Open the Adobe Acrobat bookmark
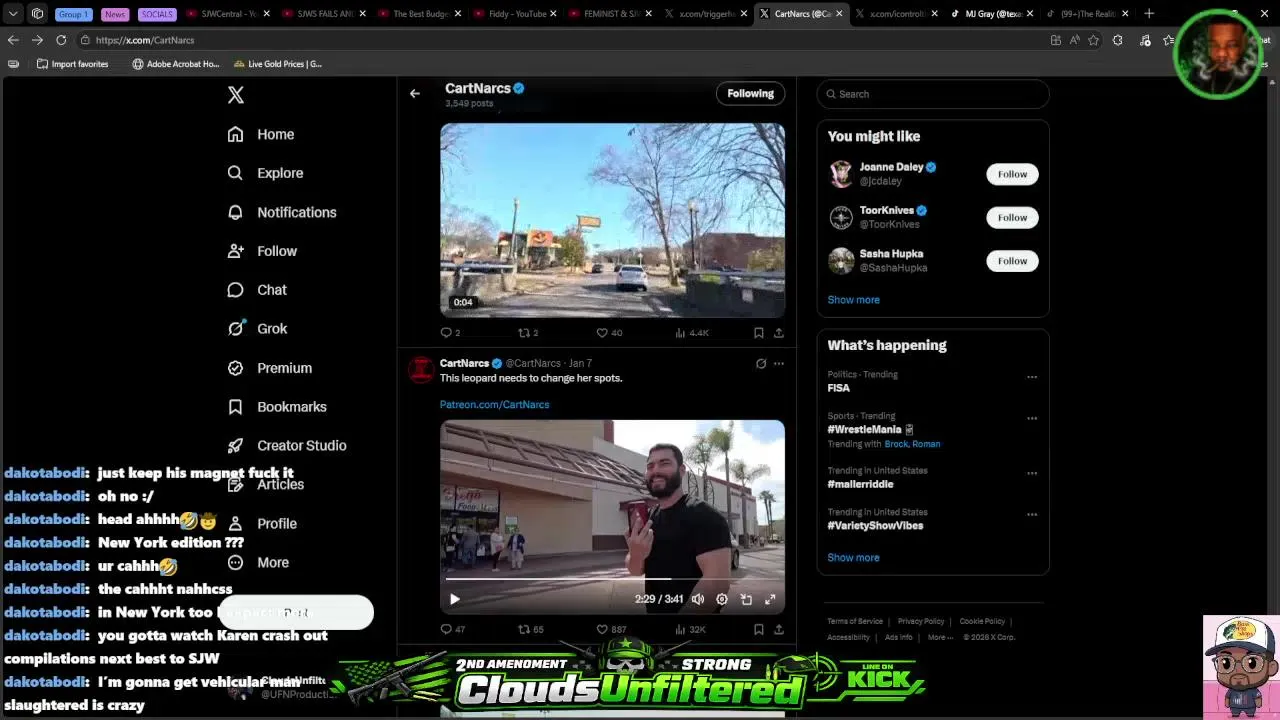 tap(176, 64)
